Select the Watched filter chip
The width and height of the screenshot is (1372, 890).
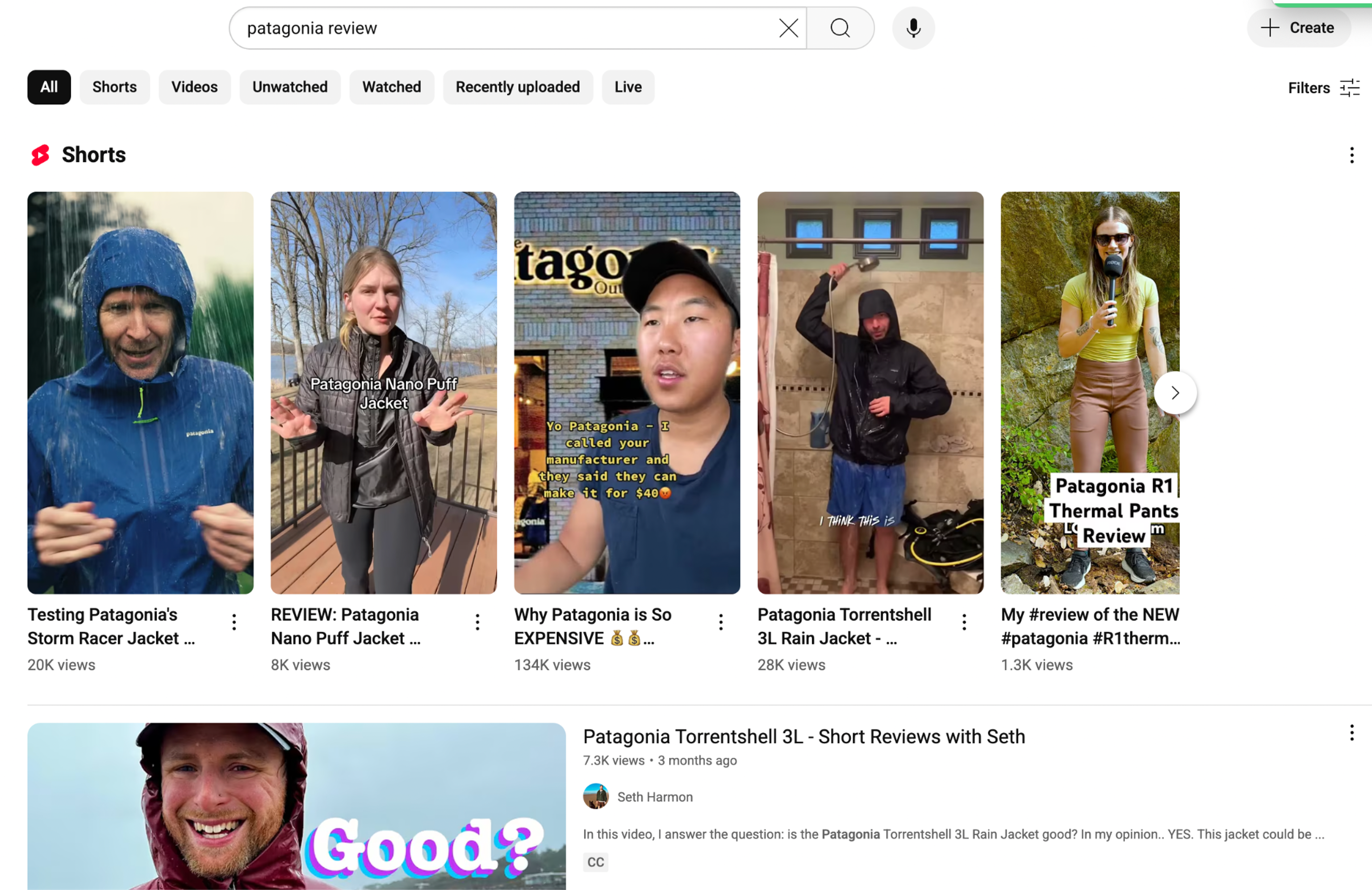point(391,87)
